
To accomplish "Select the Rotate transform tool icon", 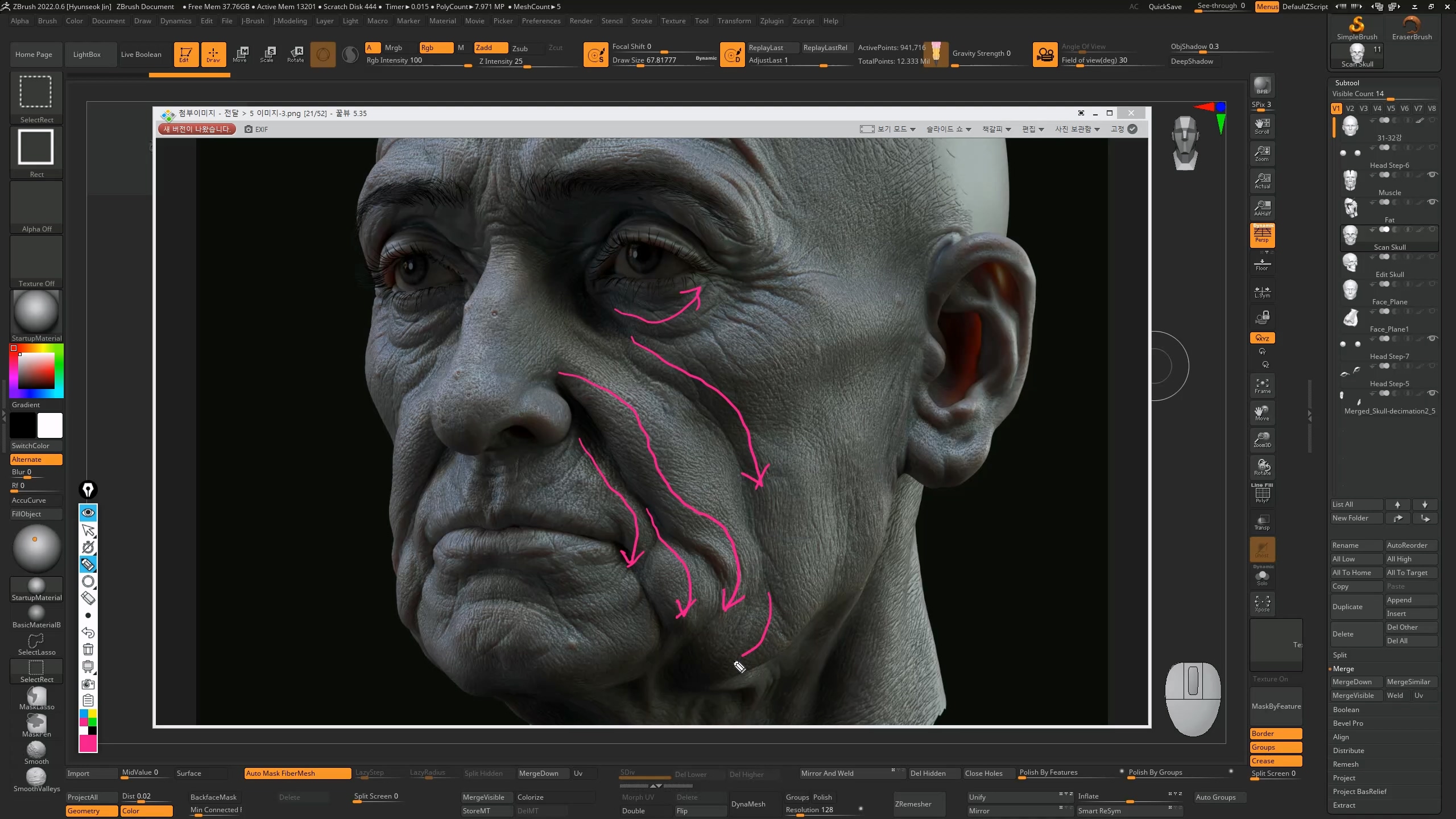I will [x=296, y=54].
